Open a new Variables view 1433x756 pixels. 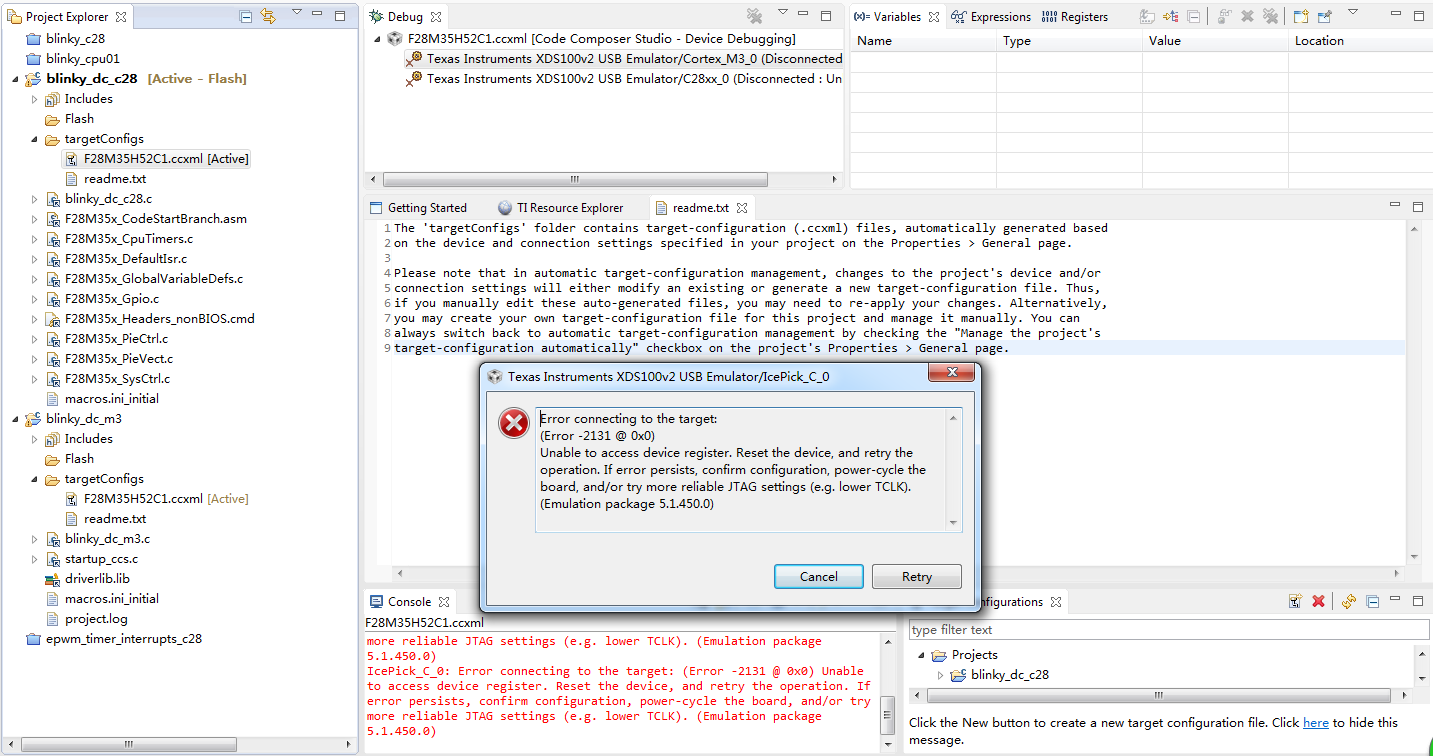pos(1301,16)
